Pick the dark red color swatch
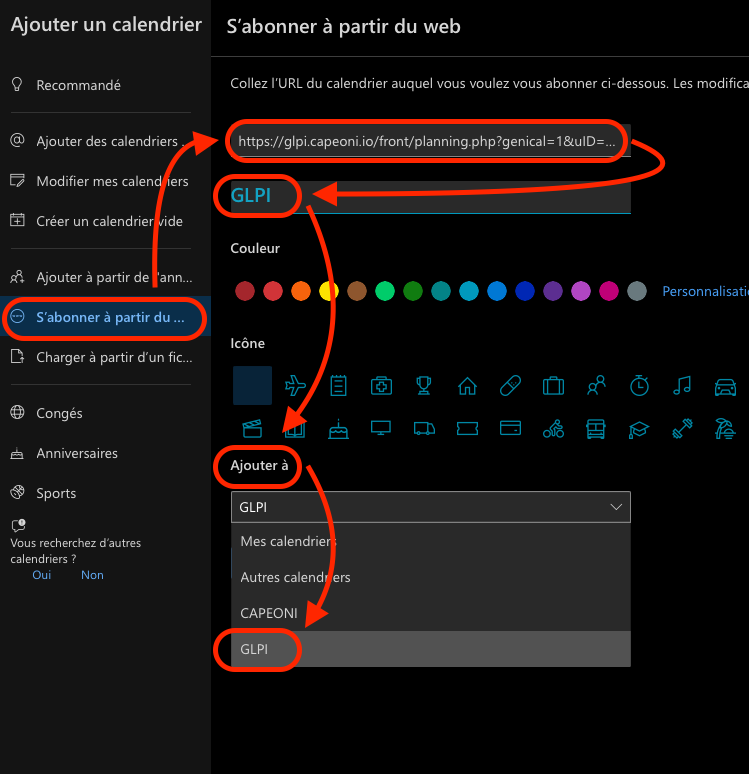Screen dimensions: 749x774 245,291
